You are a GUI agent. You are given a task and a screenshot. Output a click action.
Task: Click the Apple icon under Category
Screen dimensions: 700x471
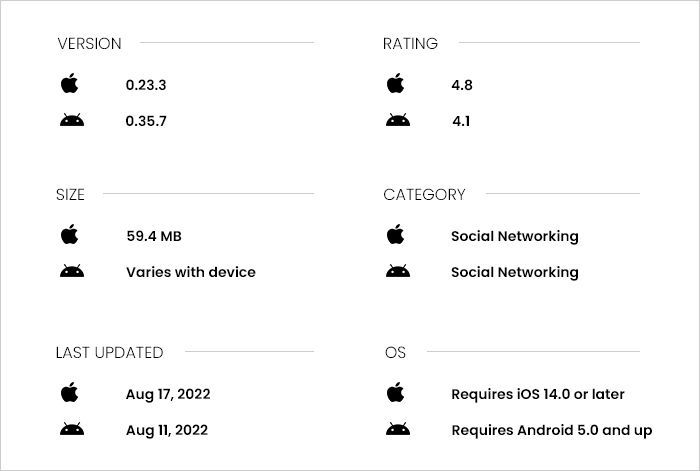pyautogui.click(x=395, y=234)
